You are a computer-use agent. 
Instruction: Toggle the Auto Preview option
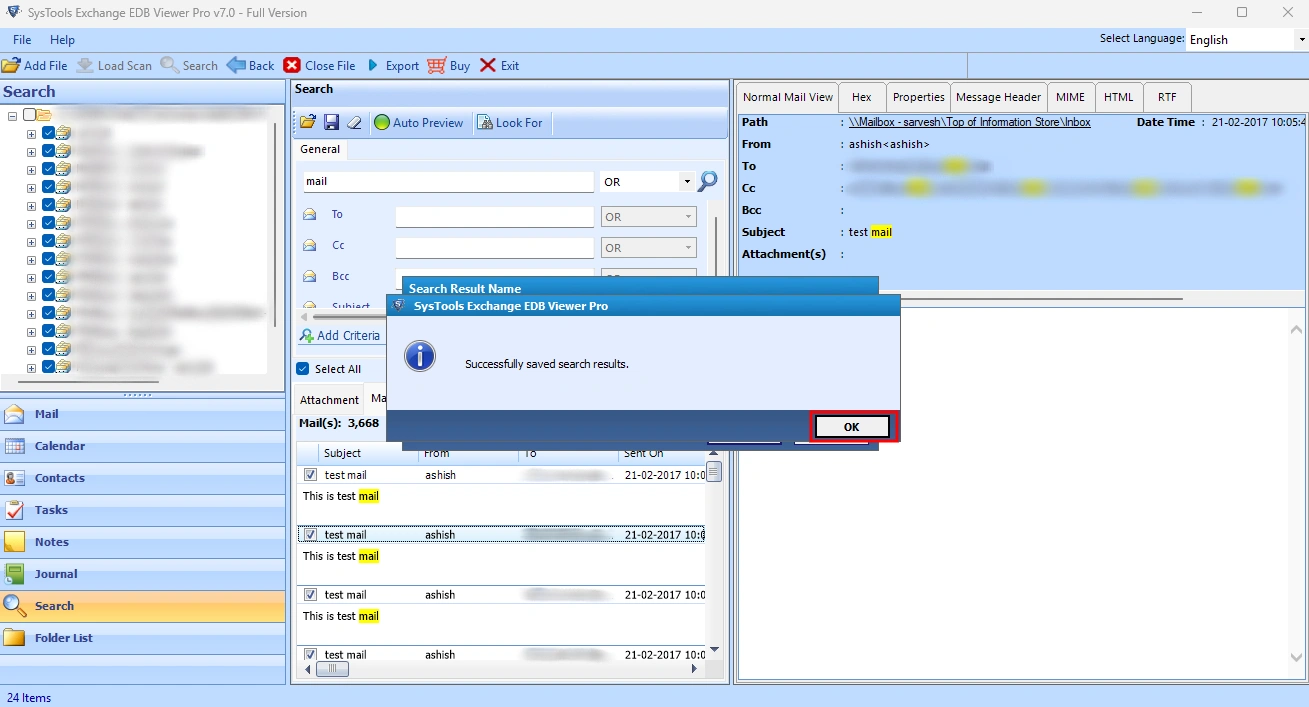(x=419, y=122)
